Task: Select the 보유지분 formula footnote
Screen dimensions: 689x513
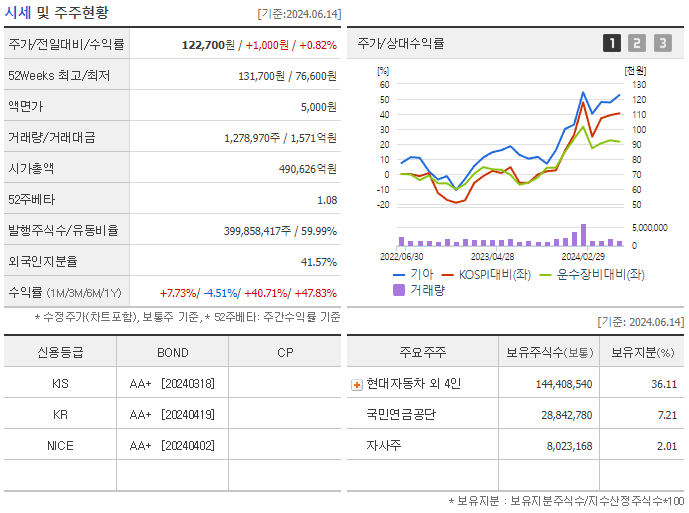Action: click(566, 501)
